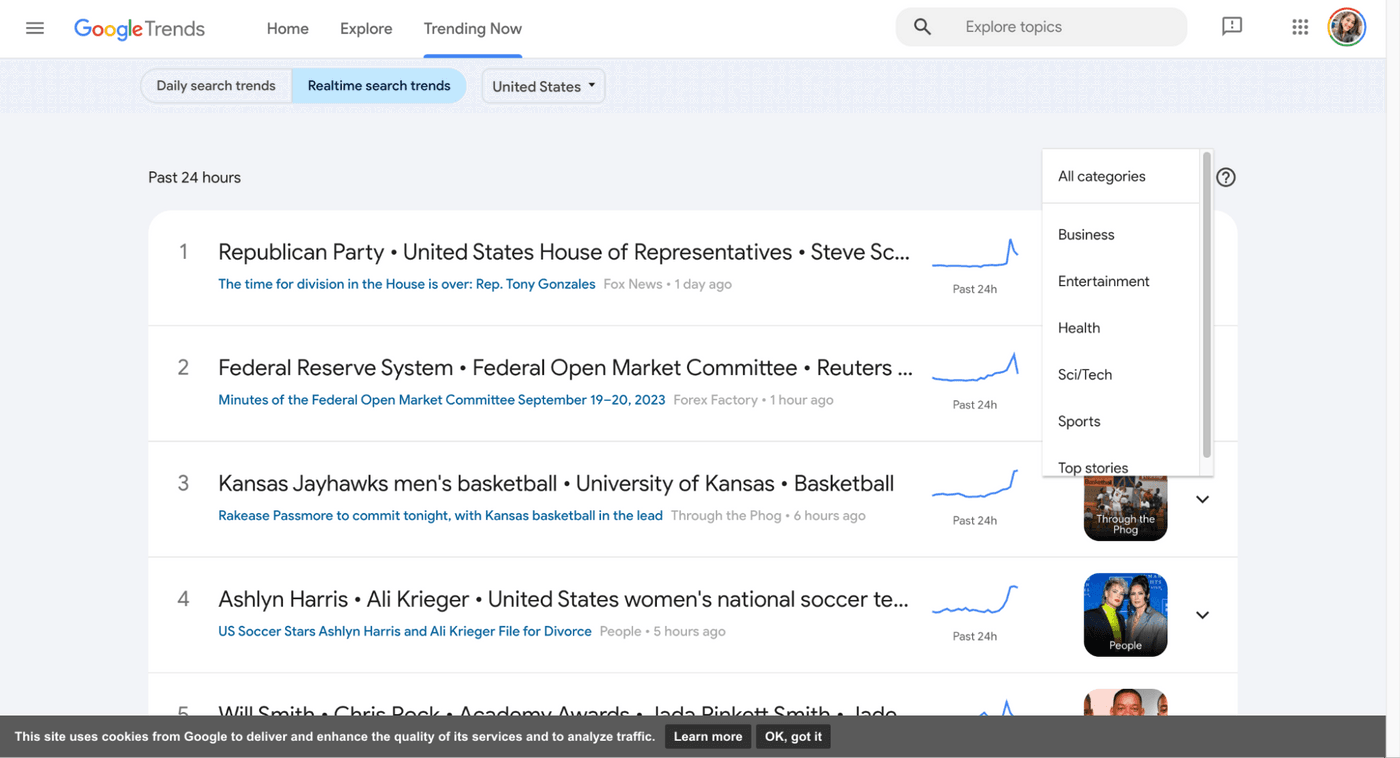Open the account profile avatar
The width and height of the screenshot is (1400, 758).
coord(1346,28)
